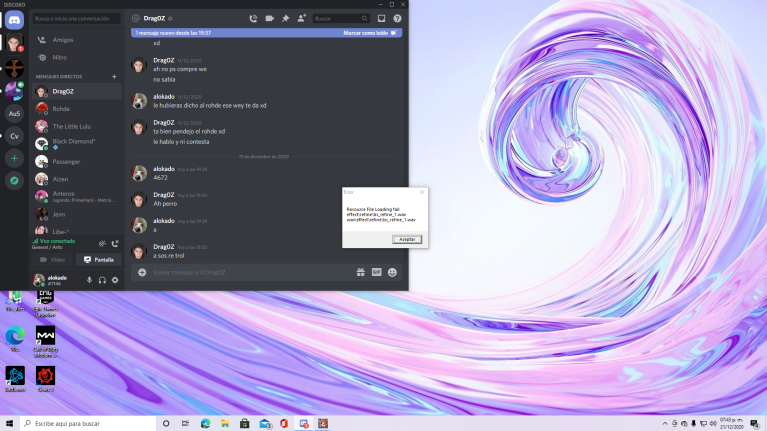
Task: Open Discord home from the logo icon
Action: coord(14,21)
